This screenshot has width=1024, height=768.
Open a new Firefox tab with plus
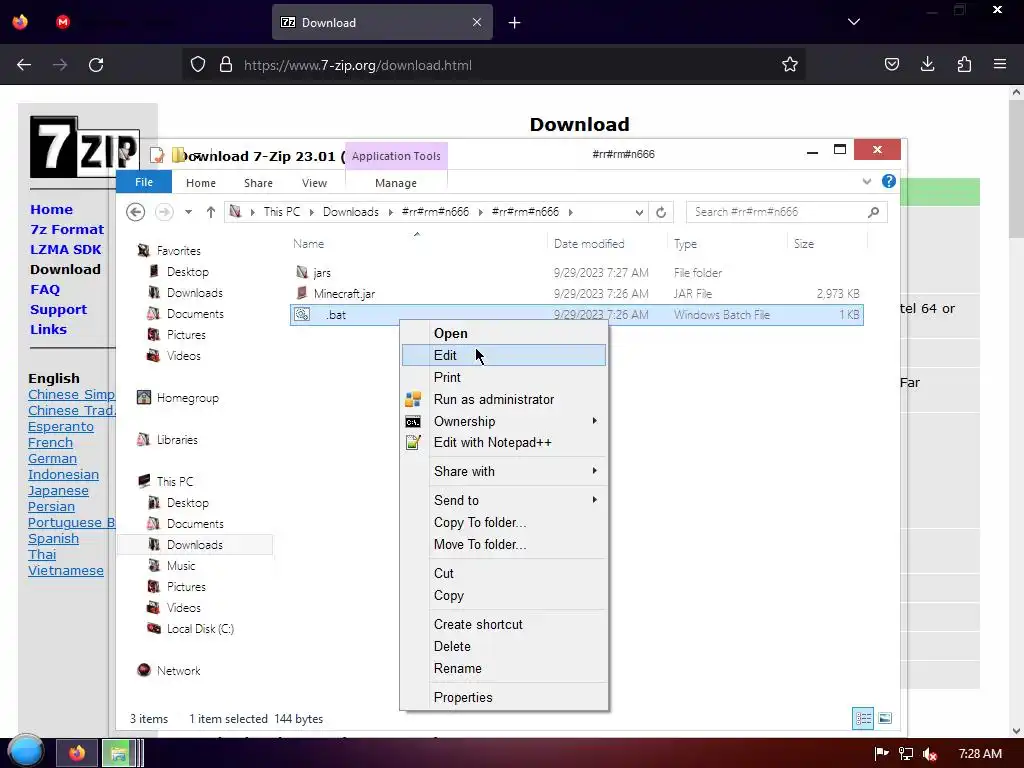point(515,23)
